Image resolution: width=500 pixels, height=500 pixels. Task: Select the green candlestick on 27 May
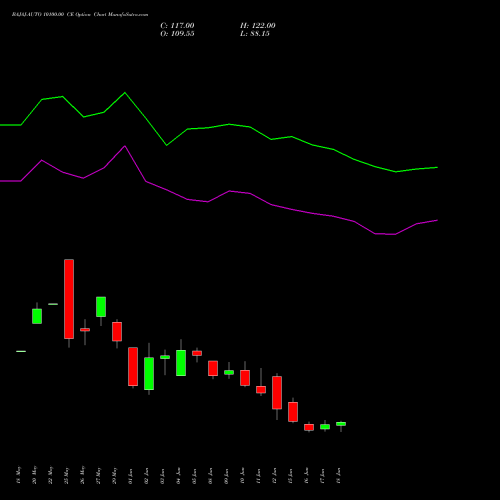(101, 307)
